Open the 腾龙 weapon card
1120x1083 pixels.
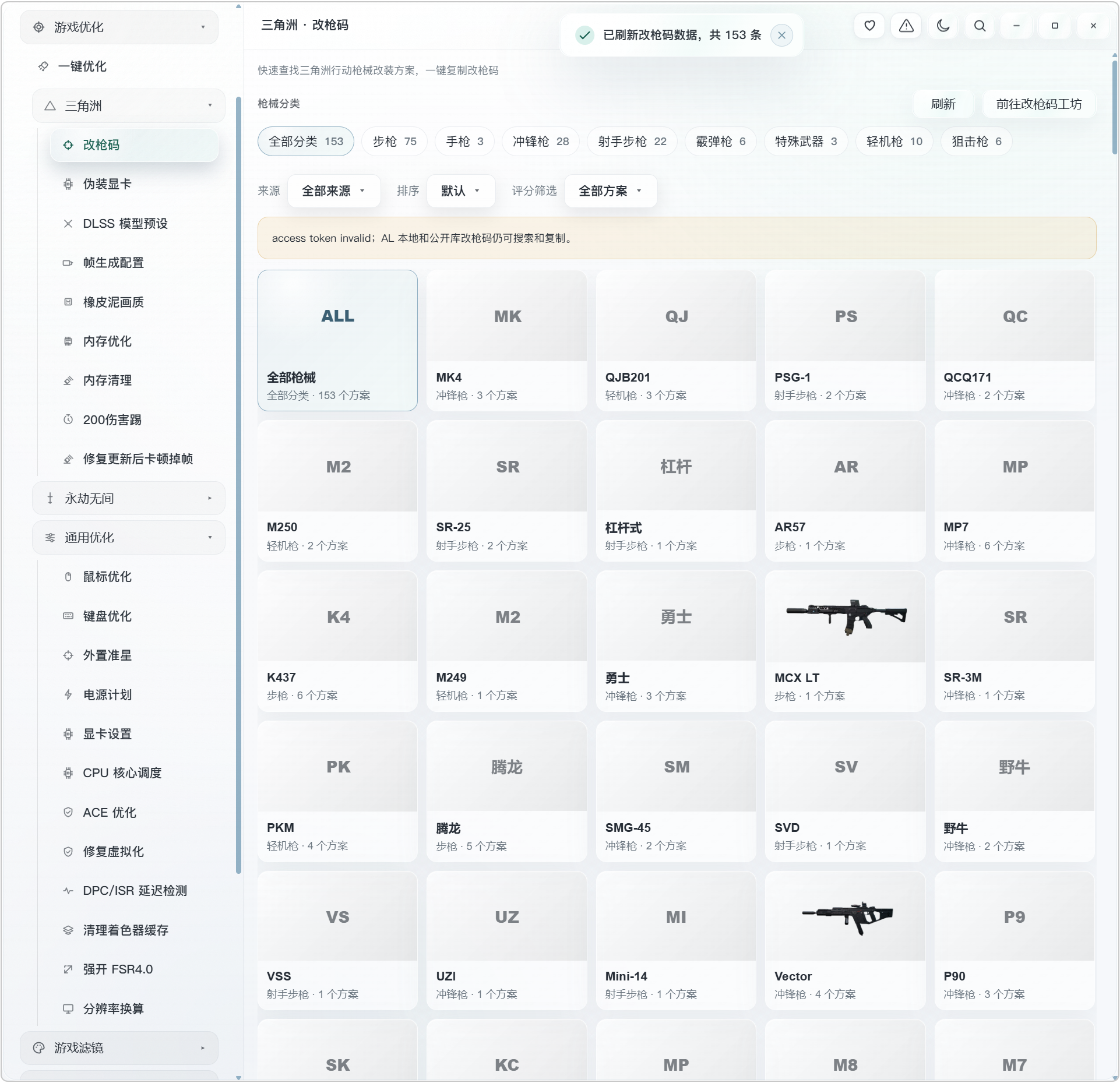tap(506, 792)
